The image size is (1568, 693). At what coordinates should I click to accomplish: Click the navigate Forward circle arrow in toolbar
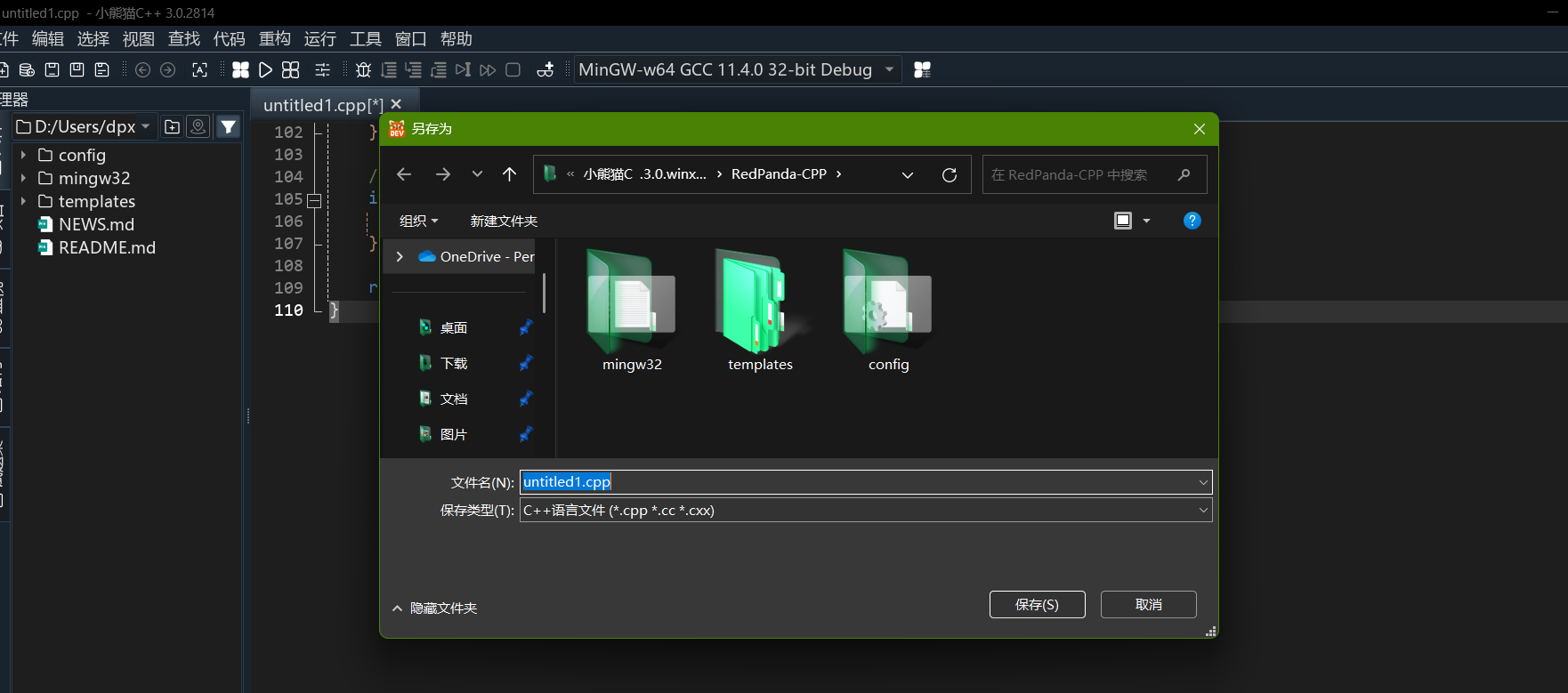tap(167, 69)
